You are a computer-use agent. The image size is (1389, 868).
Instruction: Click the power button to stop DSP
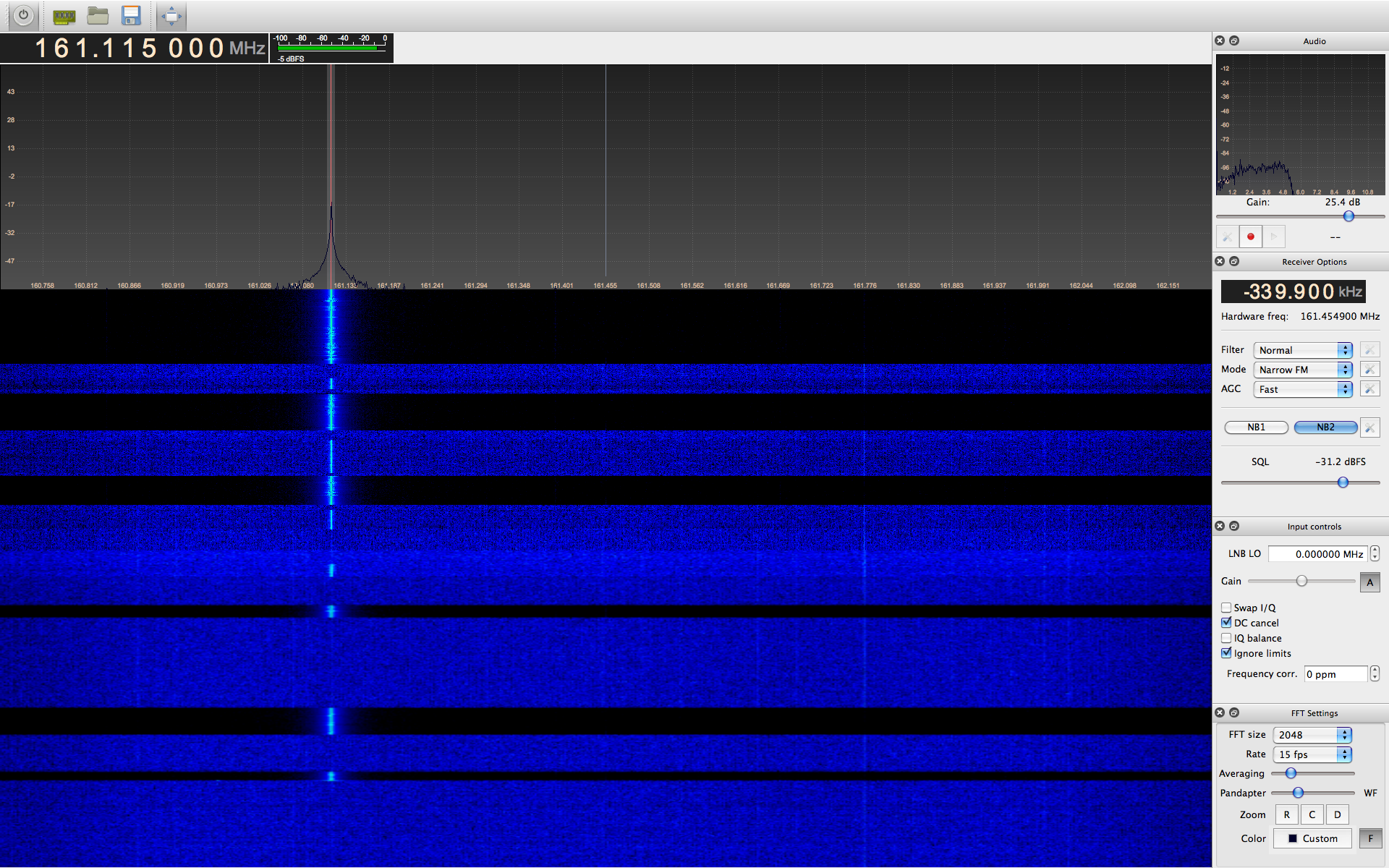pyautogui.click(x=23, y=15)
